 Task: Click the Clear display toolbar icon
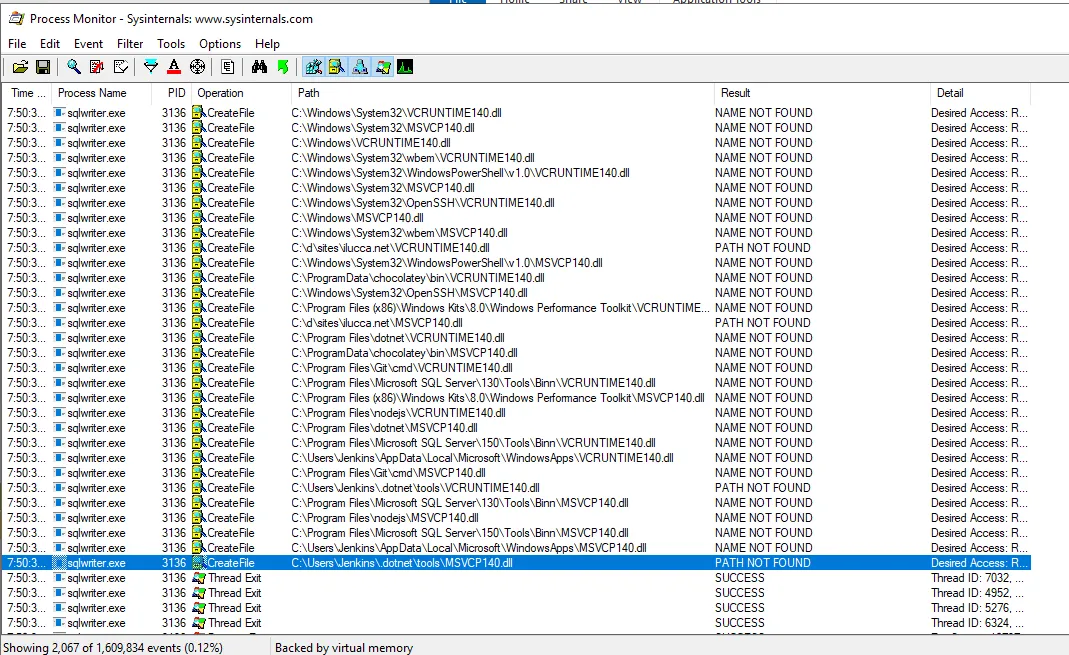[x=121, y=67]
